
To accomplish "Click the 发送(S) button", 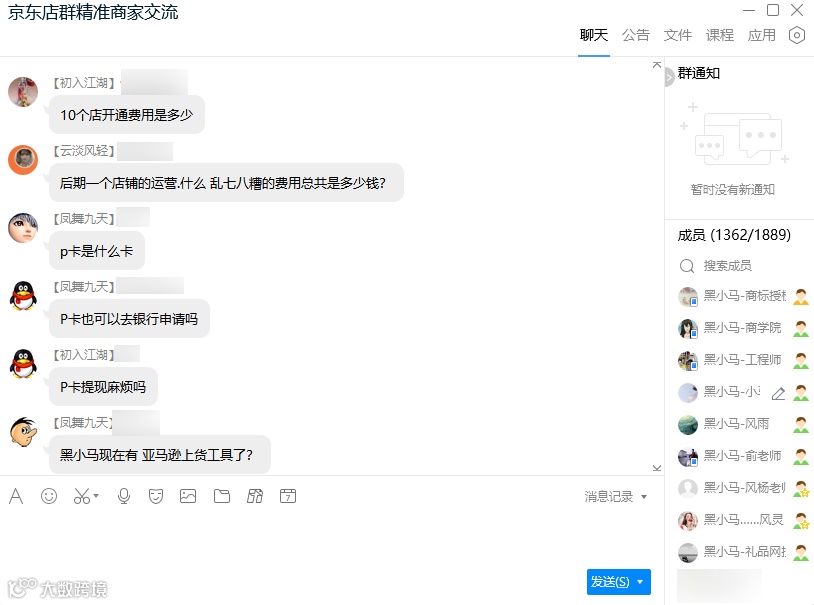I will [610, 582].
